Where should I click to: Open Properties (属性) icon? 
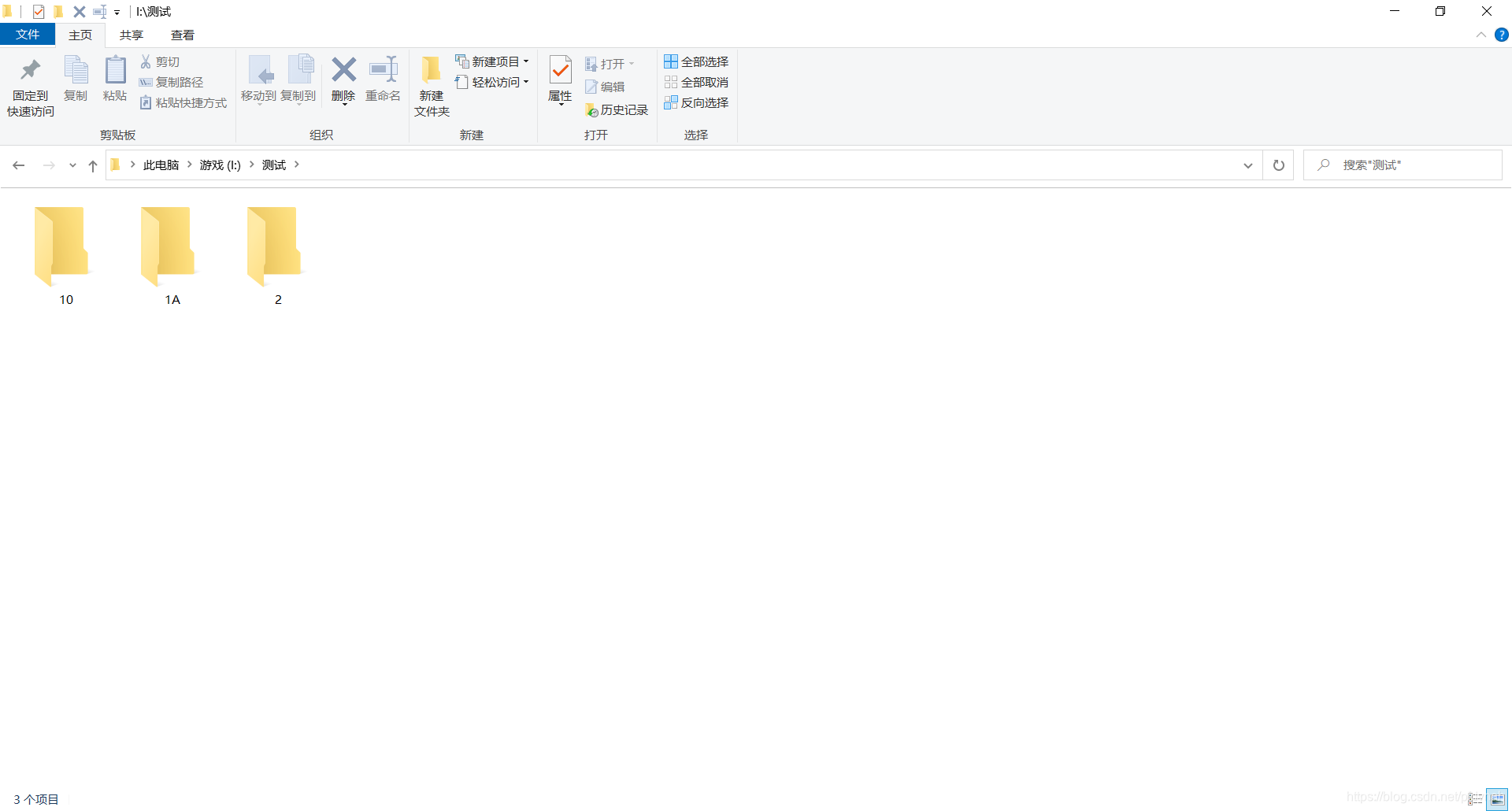[560, 79]
